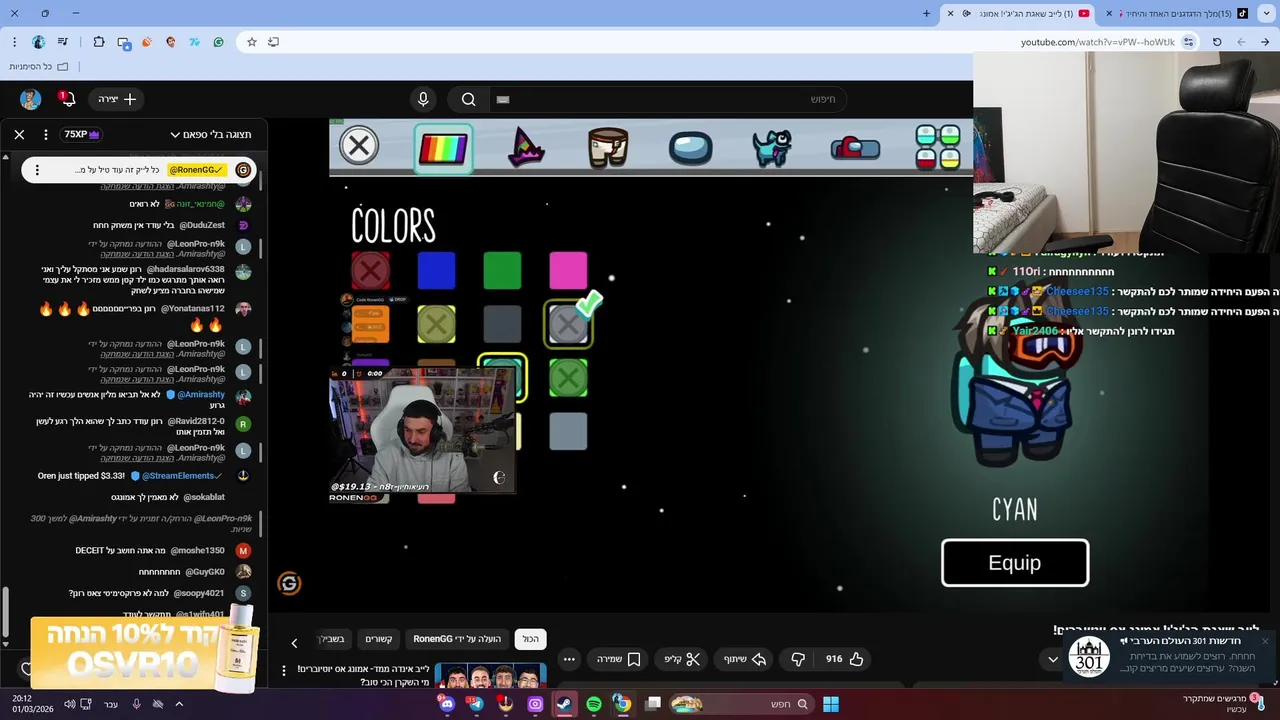Screen dimensions: 1280x720
Task: Click the Grammarly extension icon
Action: (218, 42)
